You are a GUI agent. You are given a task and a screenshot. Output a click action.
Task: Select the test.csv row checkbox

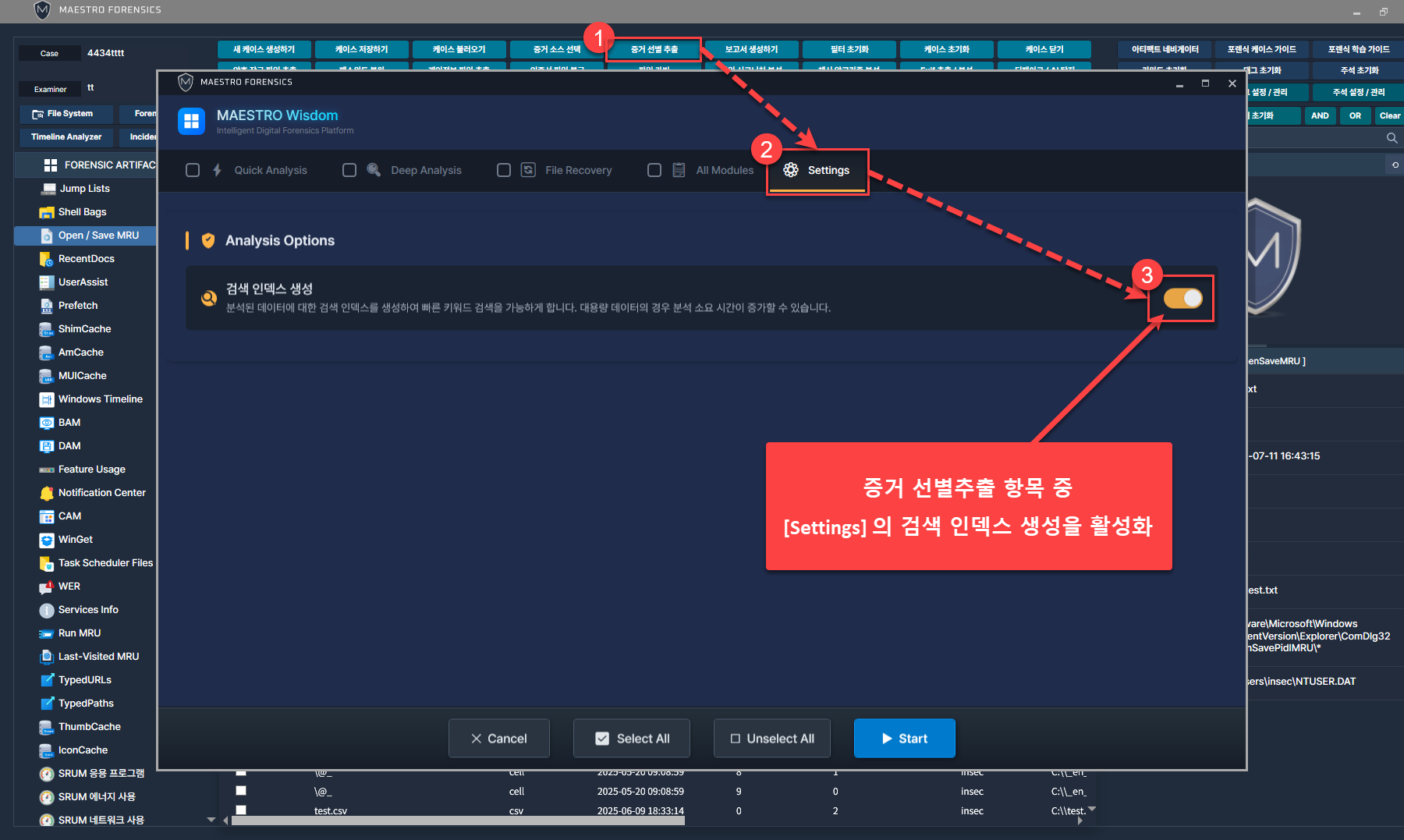[241, 810]
